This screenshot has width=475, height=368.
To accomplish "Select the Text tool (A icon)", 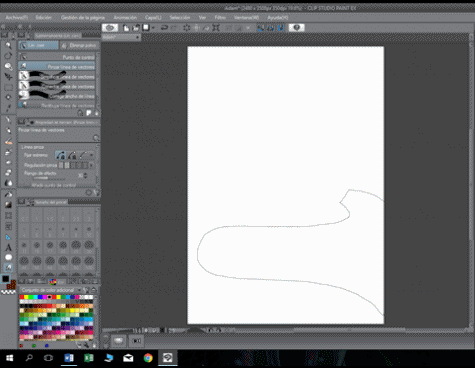I will [x=8, y=247].
